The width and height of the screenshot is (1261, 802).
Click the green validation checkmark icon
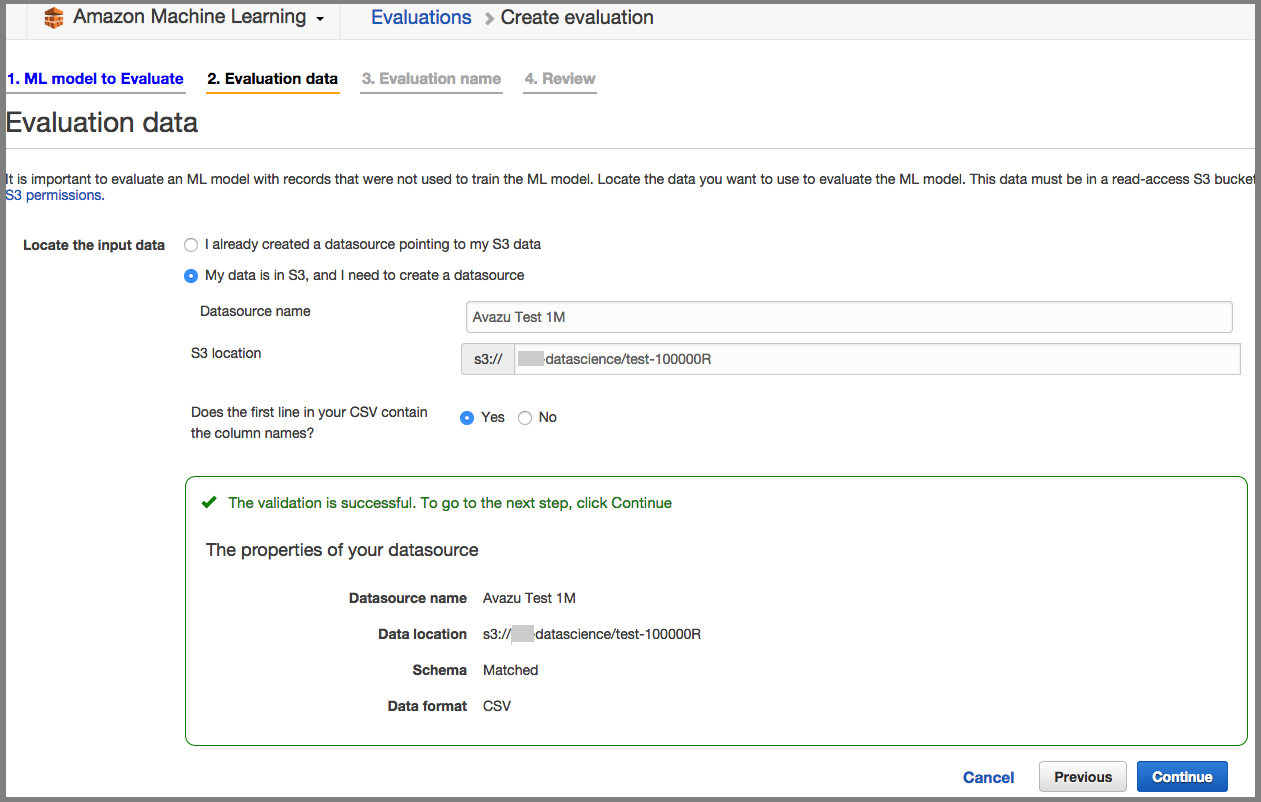pos(209,502)
